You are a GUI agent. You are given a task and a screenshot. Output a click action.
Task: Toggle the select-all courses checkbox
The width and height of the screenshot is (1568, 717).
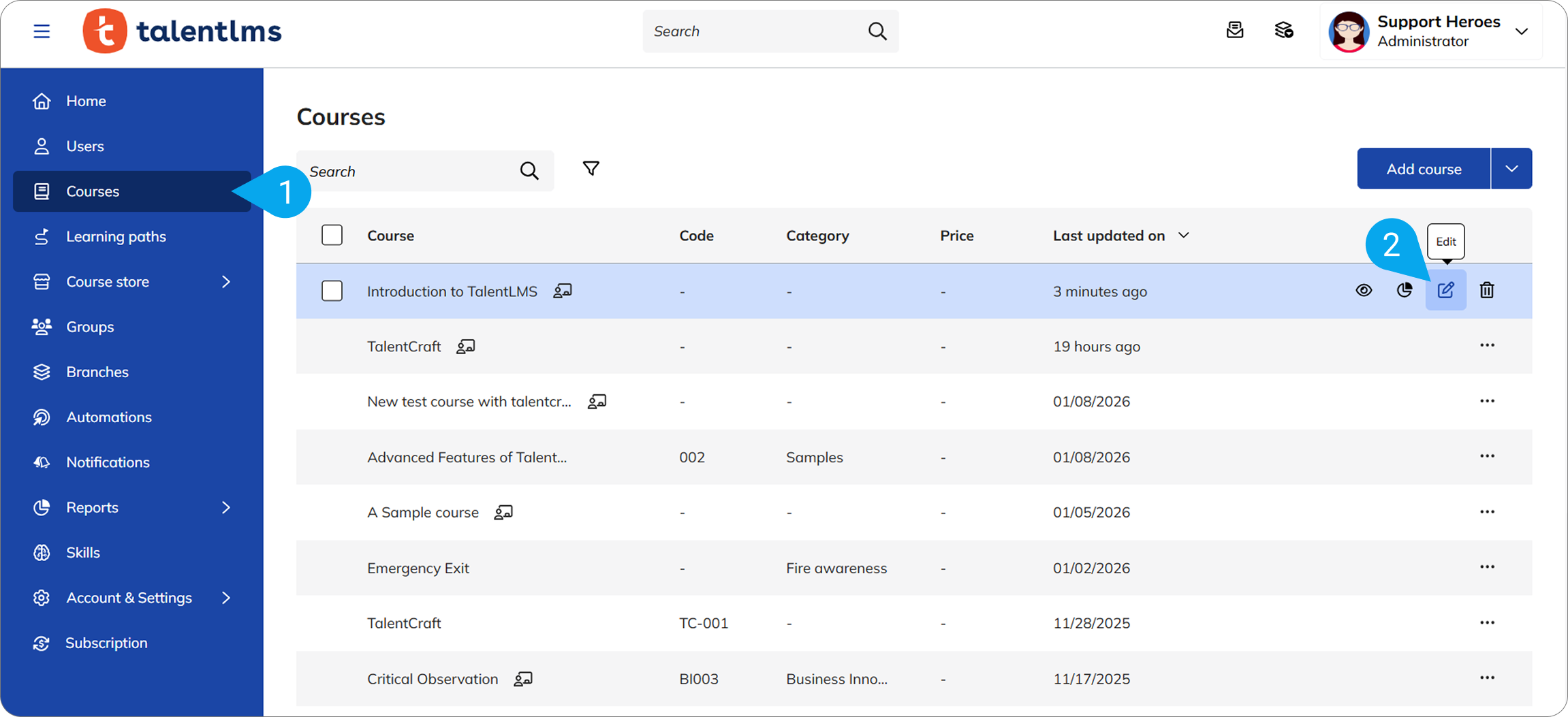332,236
